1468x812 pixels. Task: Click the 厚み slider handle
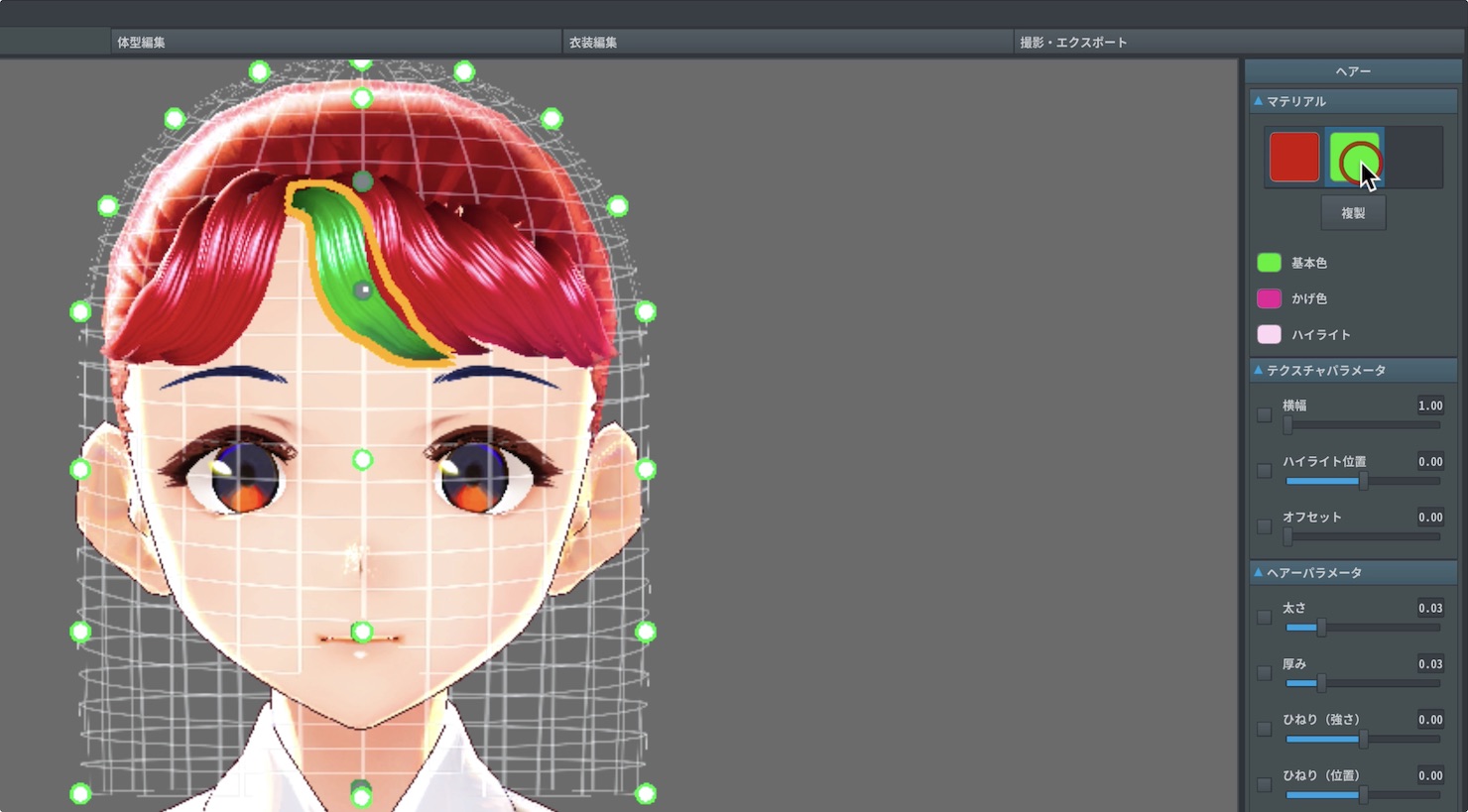tap(1321, 683)
